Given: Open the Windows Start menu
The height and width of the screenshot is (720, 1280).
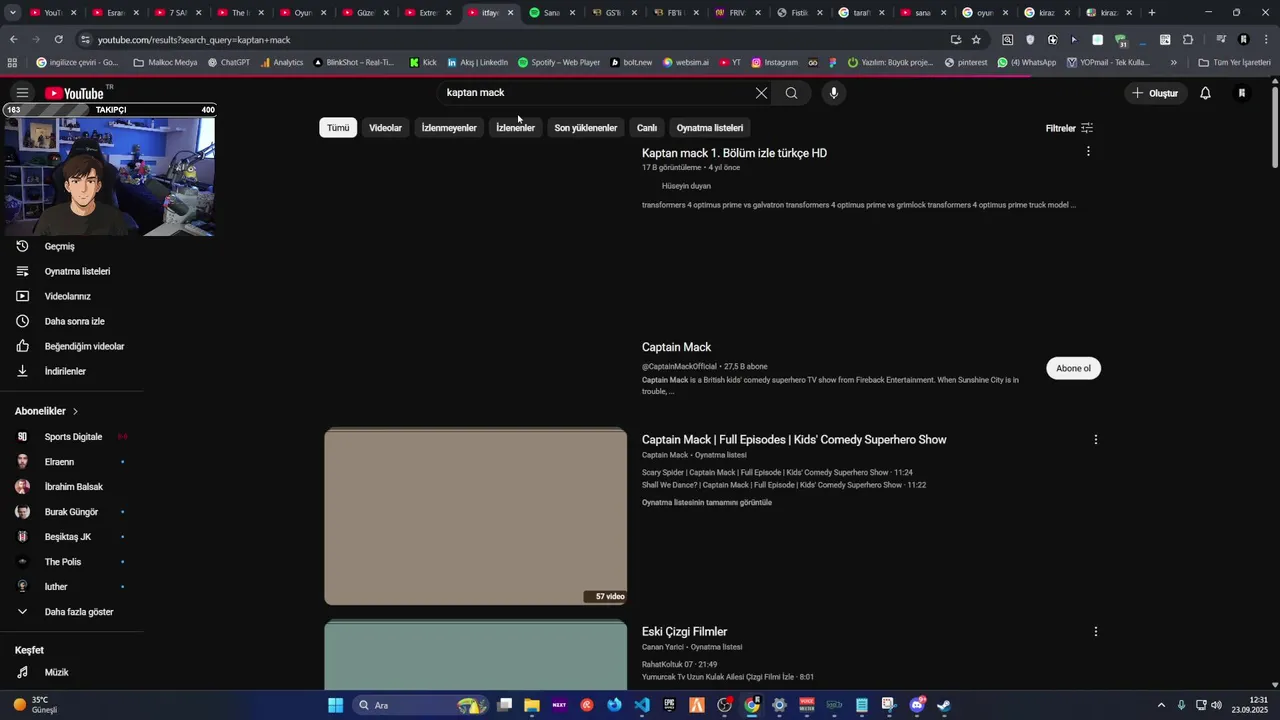Looking at the screenshot, I should [336, 705].
